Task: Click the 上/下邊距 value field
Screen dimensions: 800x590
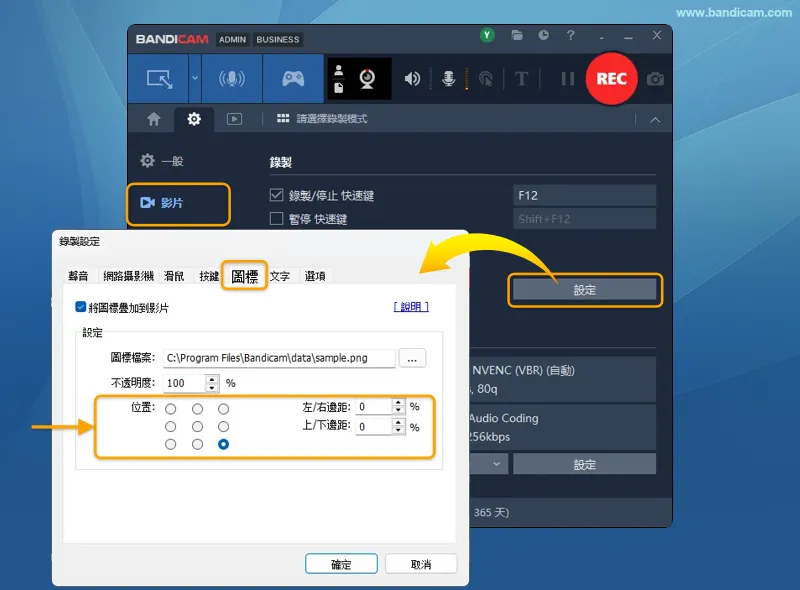Action: tap(374, 427)
